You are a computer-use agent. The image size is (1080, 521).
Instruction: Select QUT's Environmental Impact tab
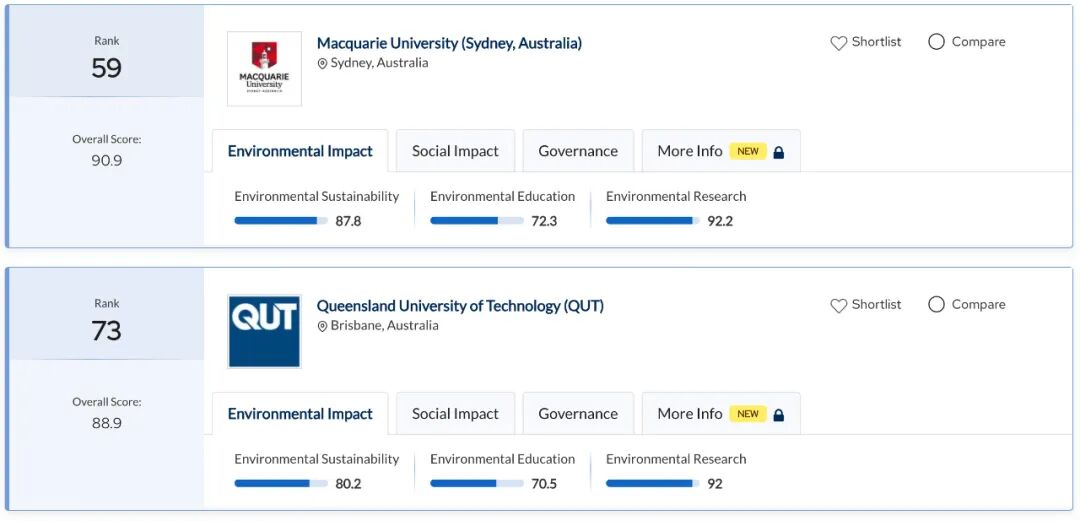pos(300,414)
